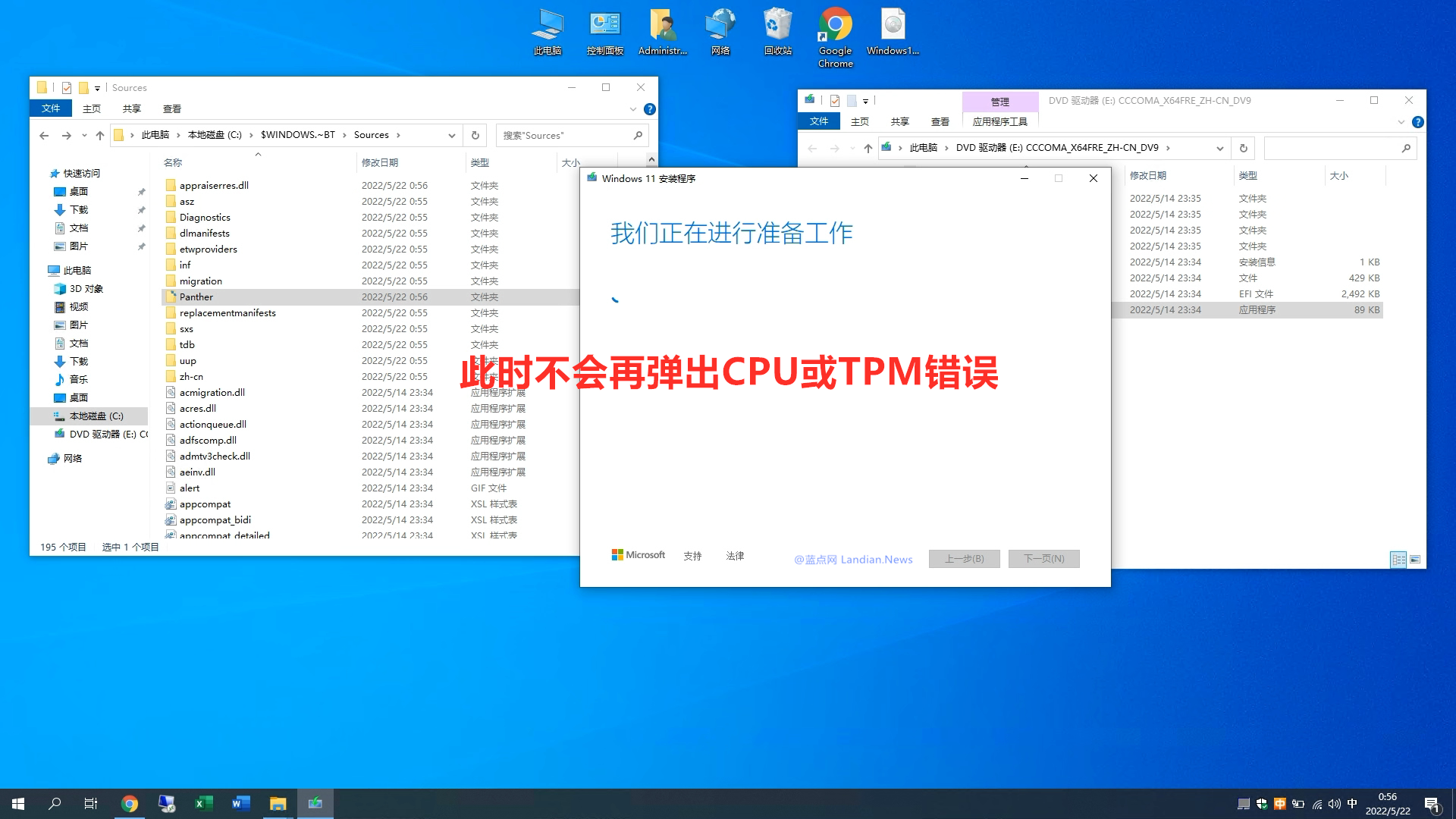Open 此电脑 from the desktop
Viewport: 1456px width, 819px height.
(548, 30)
